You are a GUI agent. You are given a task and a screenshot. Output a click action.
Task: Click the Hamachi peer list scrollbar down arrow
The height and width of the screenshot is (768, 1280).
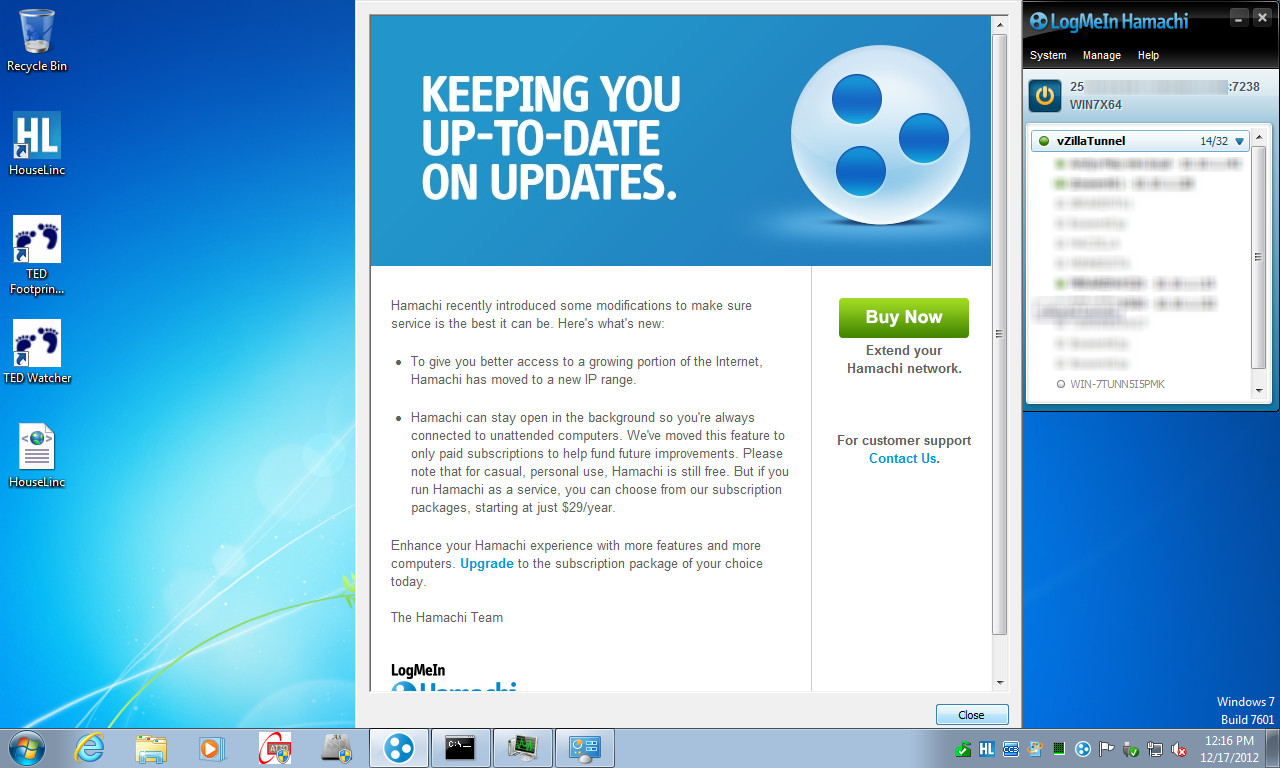(1259, 390)
